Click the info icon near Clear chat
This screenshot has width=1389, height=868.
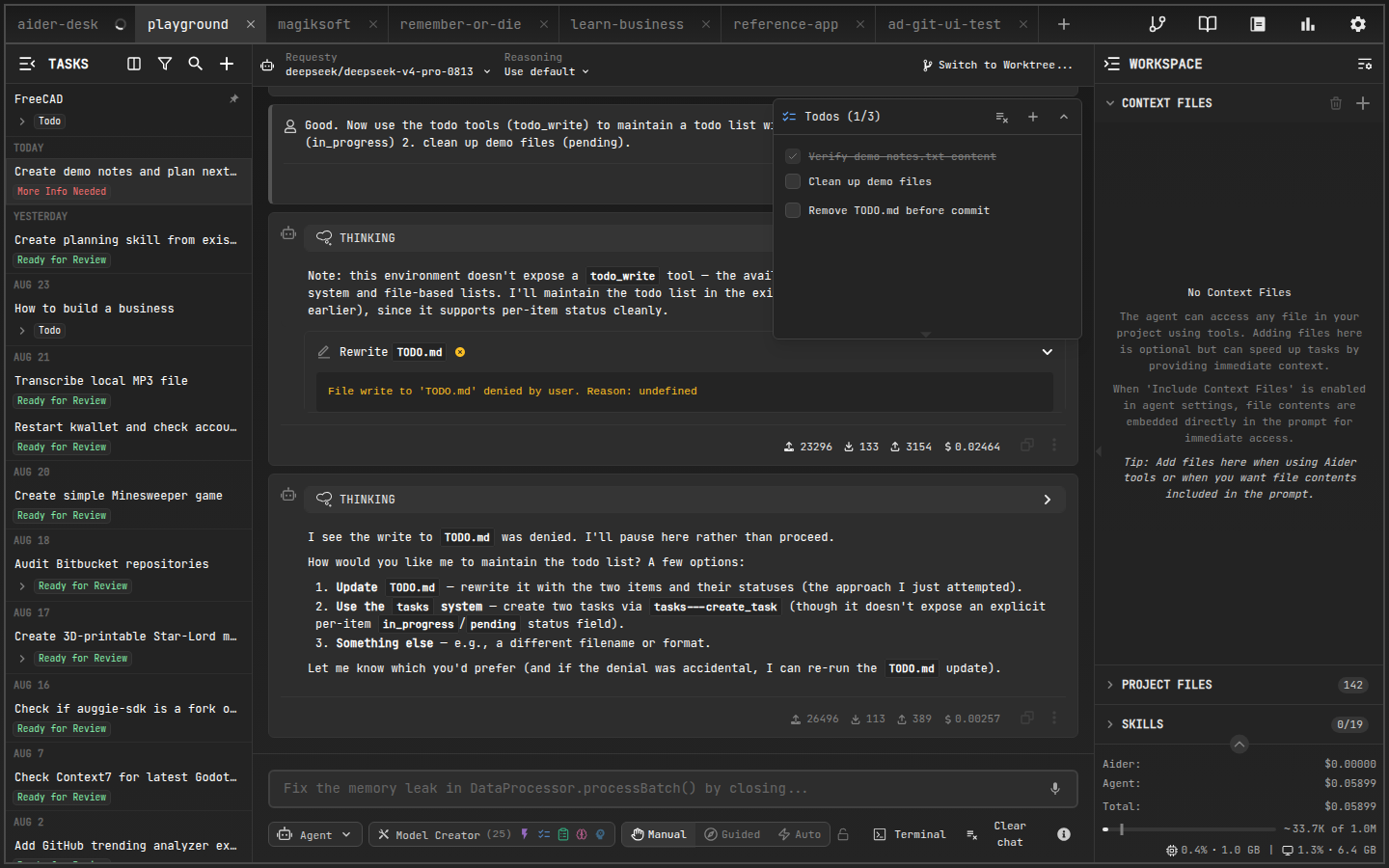click(x=1064, y=834)
